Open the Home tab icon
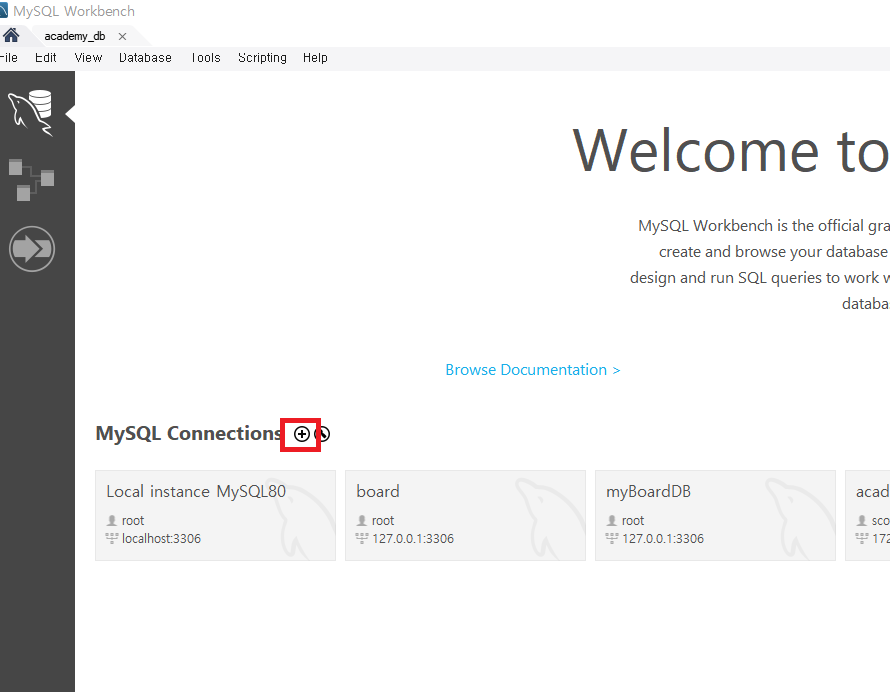The image size is (890, 692). (x=11, y=36)
